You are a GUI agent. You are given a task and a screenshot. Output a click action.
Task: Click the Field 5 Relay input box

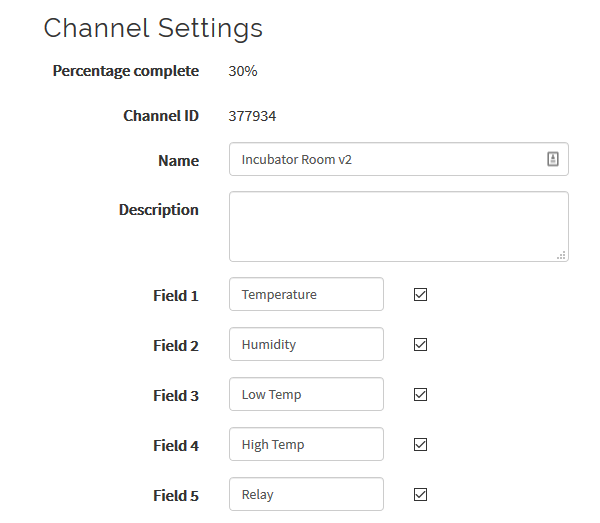click(x=306, y=494)
